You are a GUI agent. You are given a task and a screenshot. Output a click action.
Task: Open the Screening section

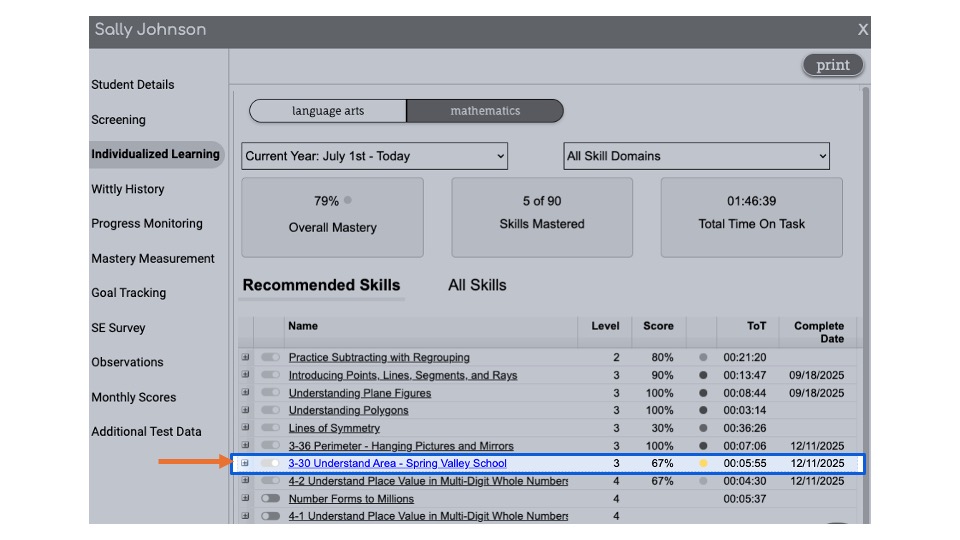pyautogui.click(x=118, y=119)
